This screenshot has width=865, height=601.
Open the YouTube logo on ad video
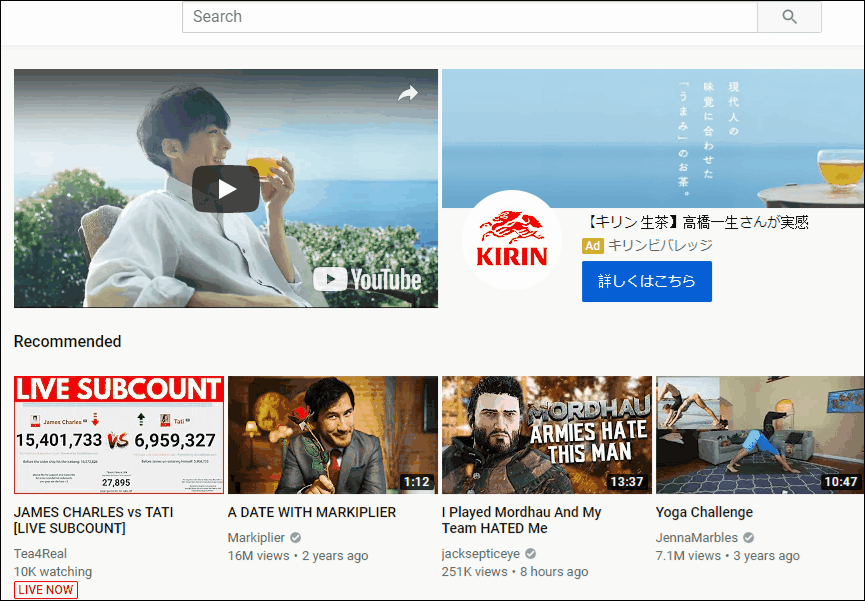(x=367, y=279)
